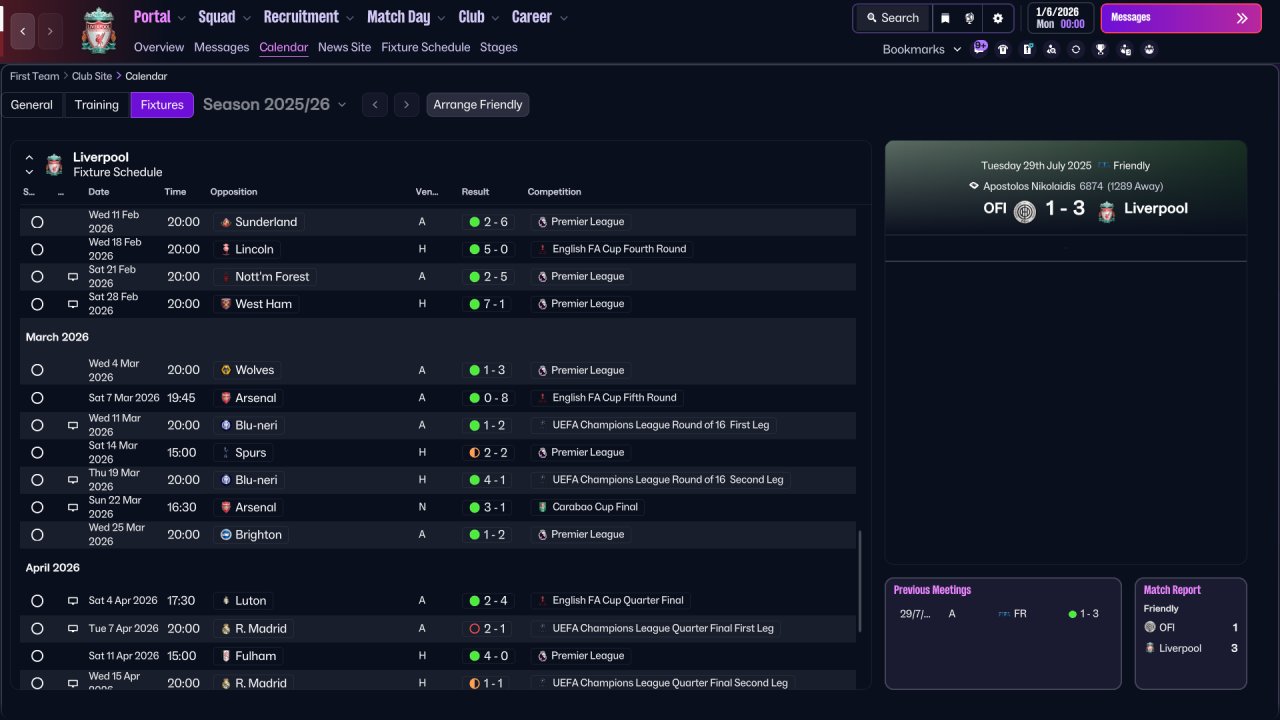Click the TV icon on West Ham row
The width and height of the screenshot is (1280, 720).
(73, 304)
